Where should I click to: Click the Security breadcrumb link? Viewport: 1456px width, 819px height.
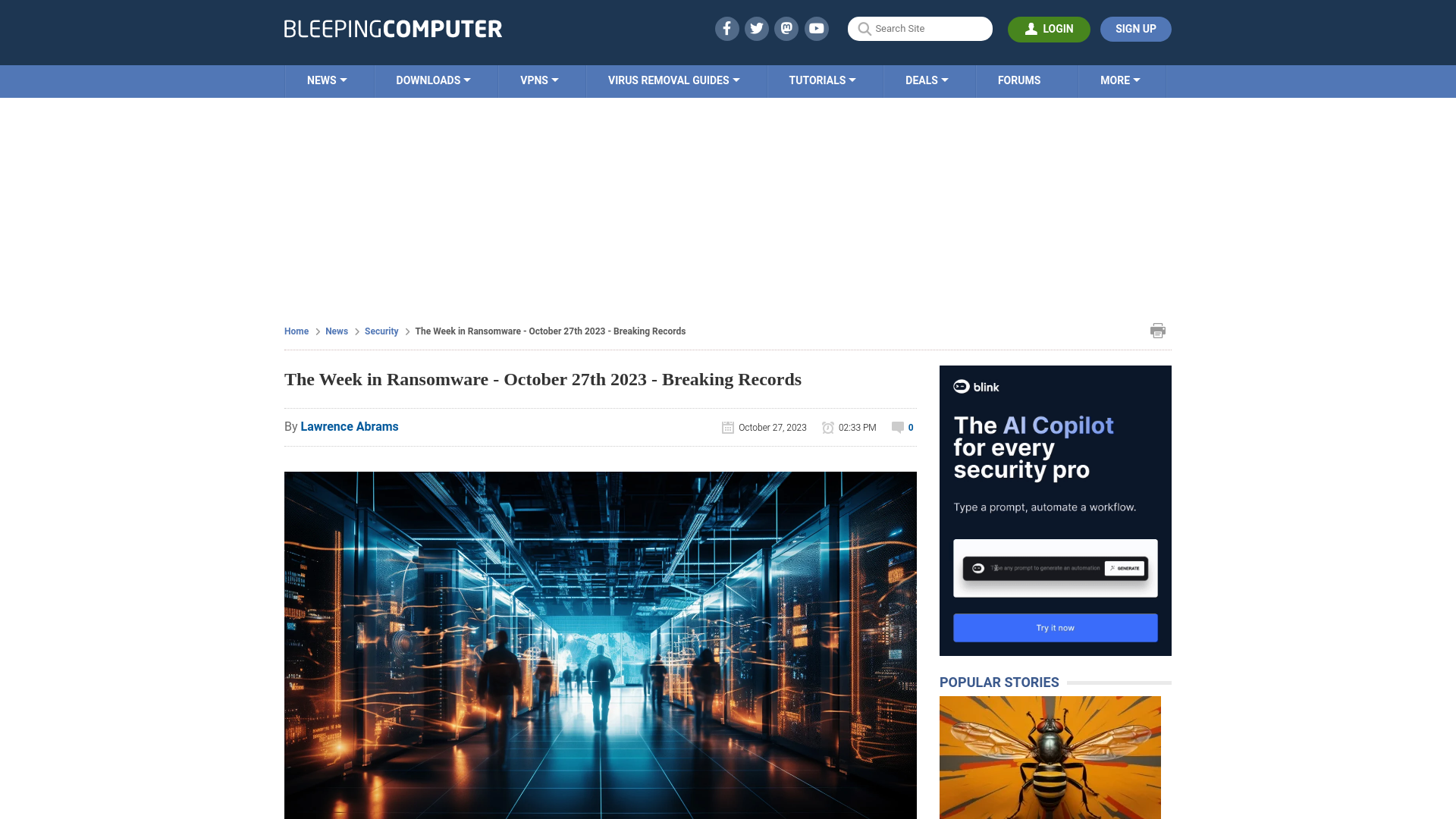[381, 331]
